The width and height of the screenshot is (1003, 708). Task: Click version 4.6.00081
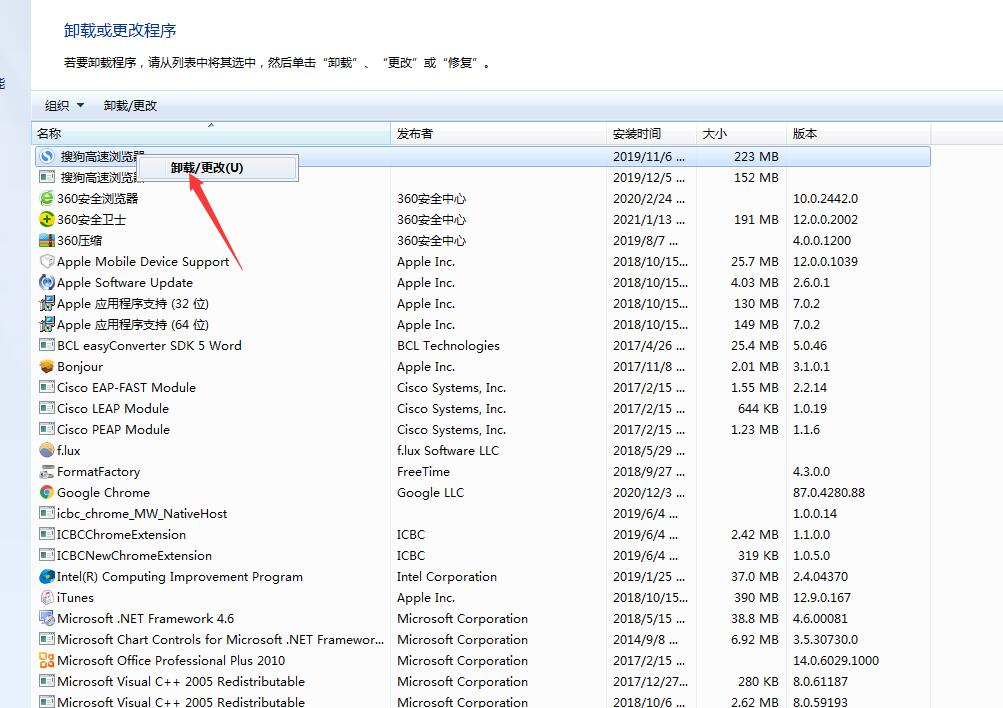820,618
